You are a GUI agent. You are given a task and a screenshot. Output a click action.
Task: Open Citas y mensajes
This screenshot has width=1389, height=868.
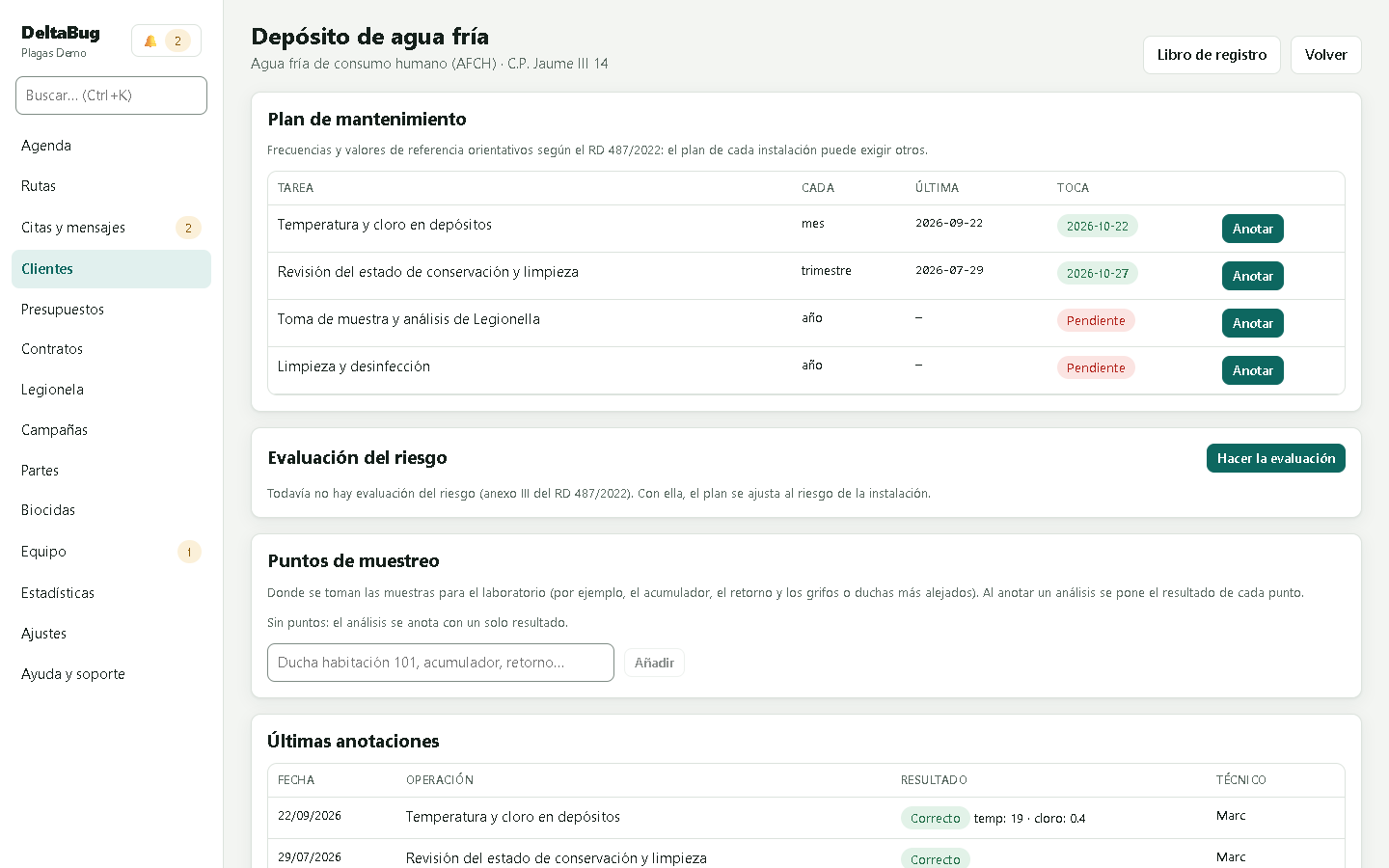coord(111,228)
